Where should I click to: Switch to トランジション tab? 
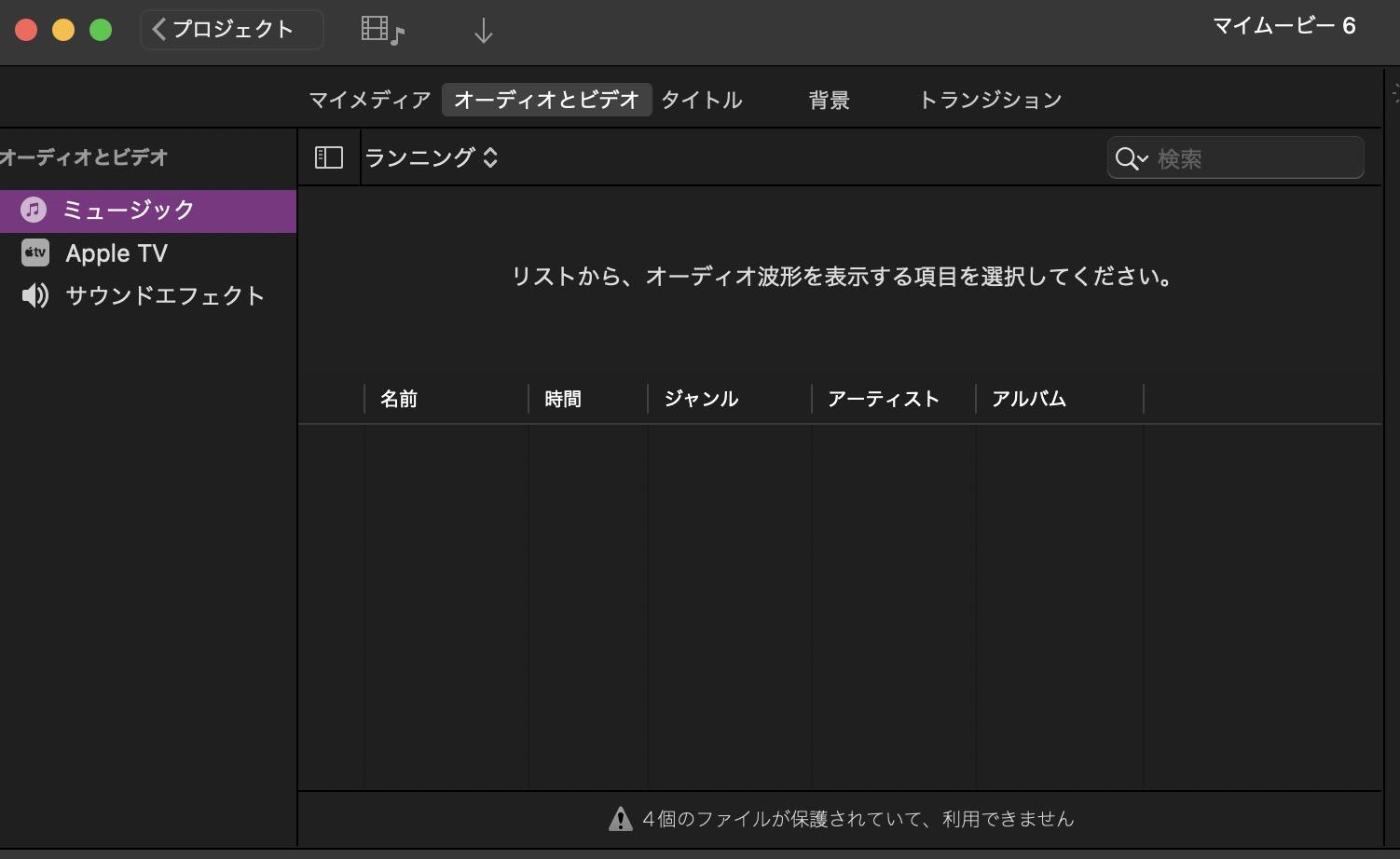click(990, 100)
